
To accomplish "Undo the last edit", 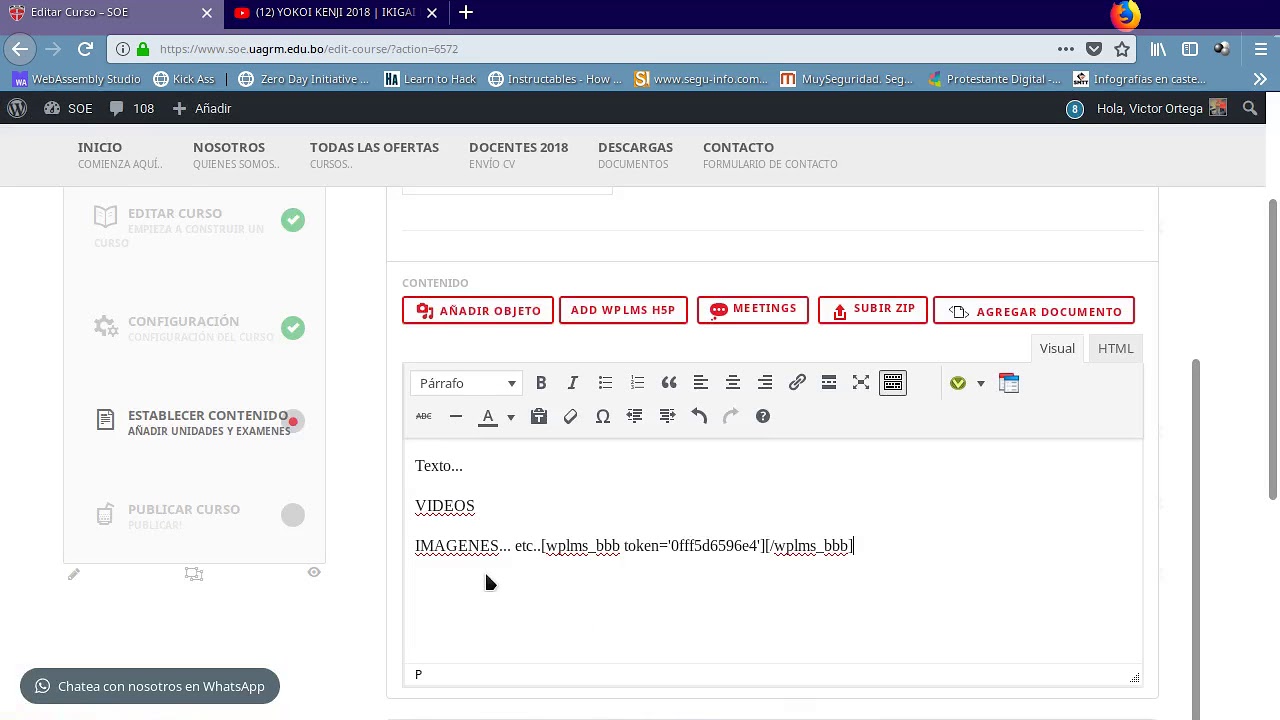I will [699, 416].
